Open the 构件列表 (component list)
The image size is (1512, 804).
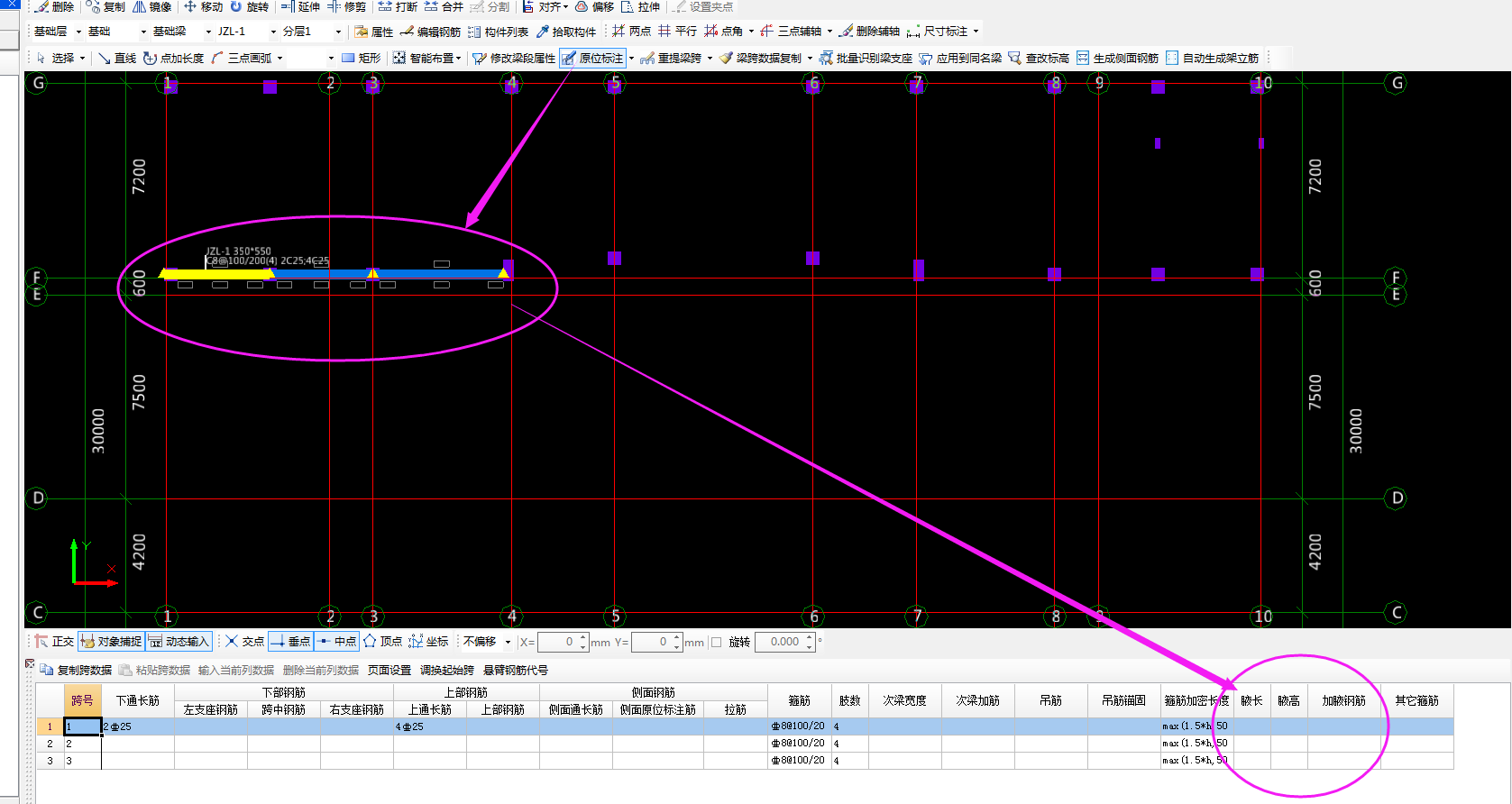point(498,32)
